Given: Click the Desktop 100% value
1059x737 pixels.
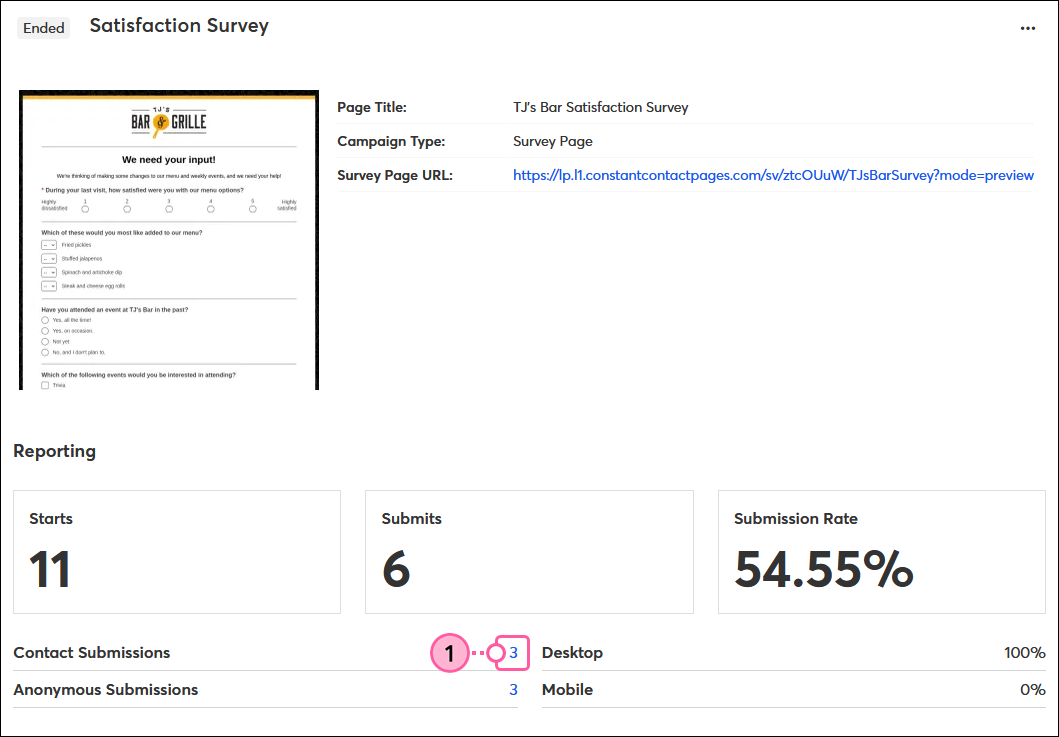Looking at the screenshot, I should [1025, 653].
